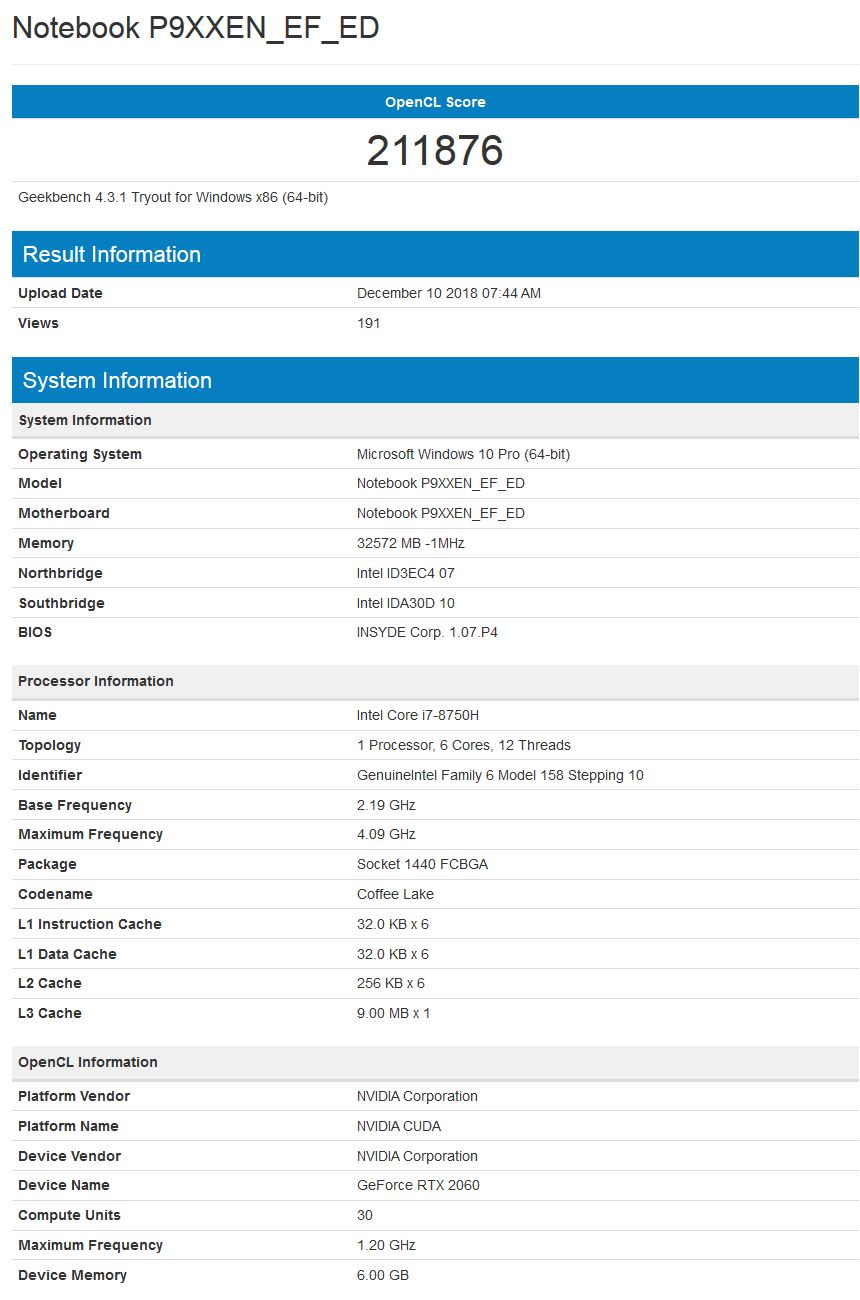Click the OpenCL Information subheader
860x1300 pixels.
(435, 1062)
